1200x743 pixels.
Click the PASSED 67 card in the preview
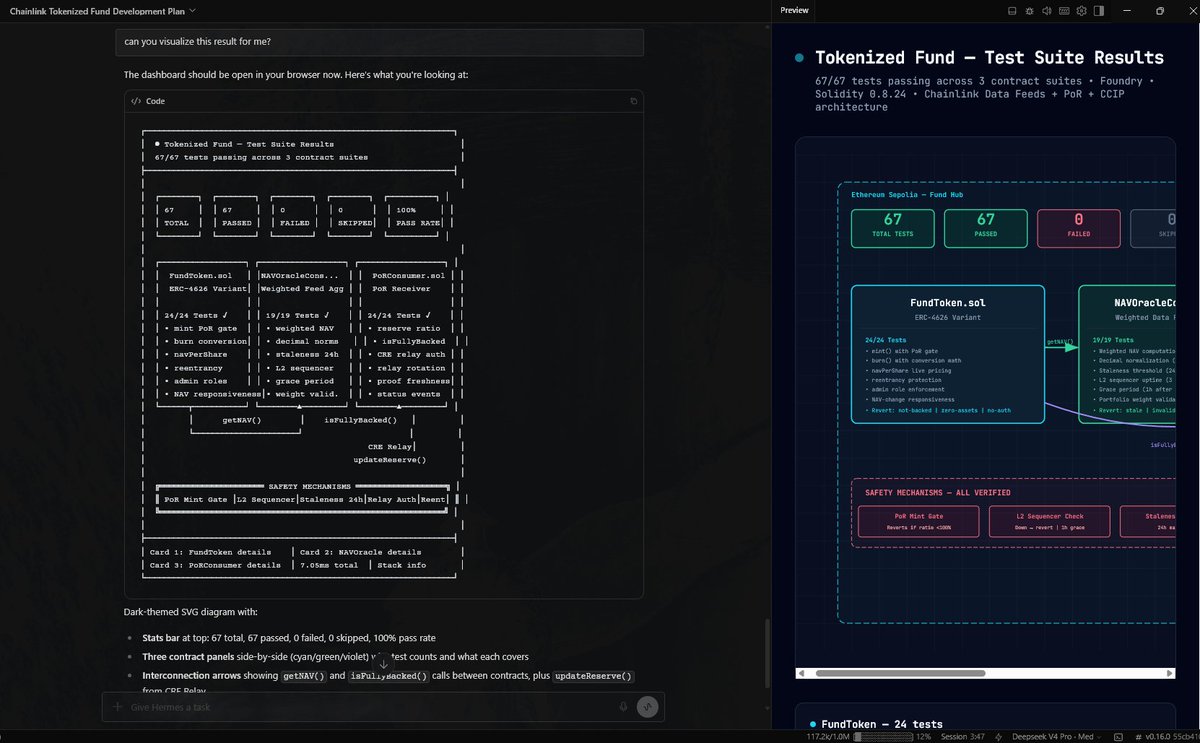tap(986, 228)
